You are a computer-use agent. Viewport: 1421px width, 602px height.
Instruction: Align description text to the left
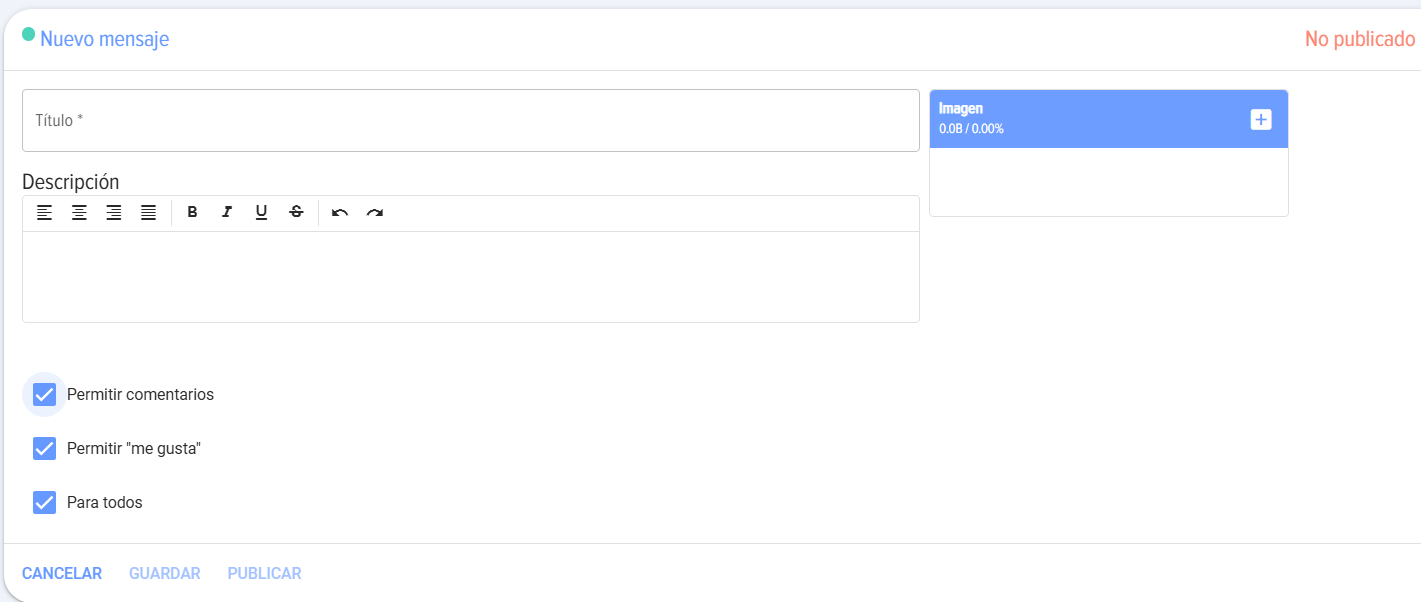[x=44, y=212]
